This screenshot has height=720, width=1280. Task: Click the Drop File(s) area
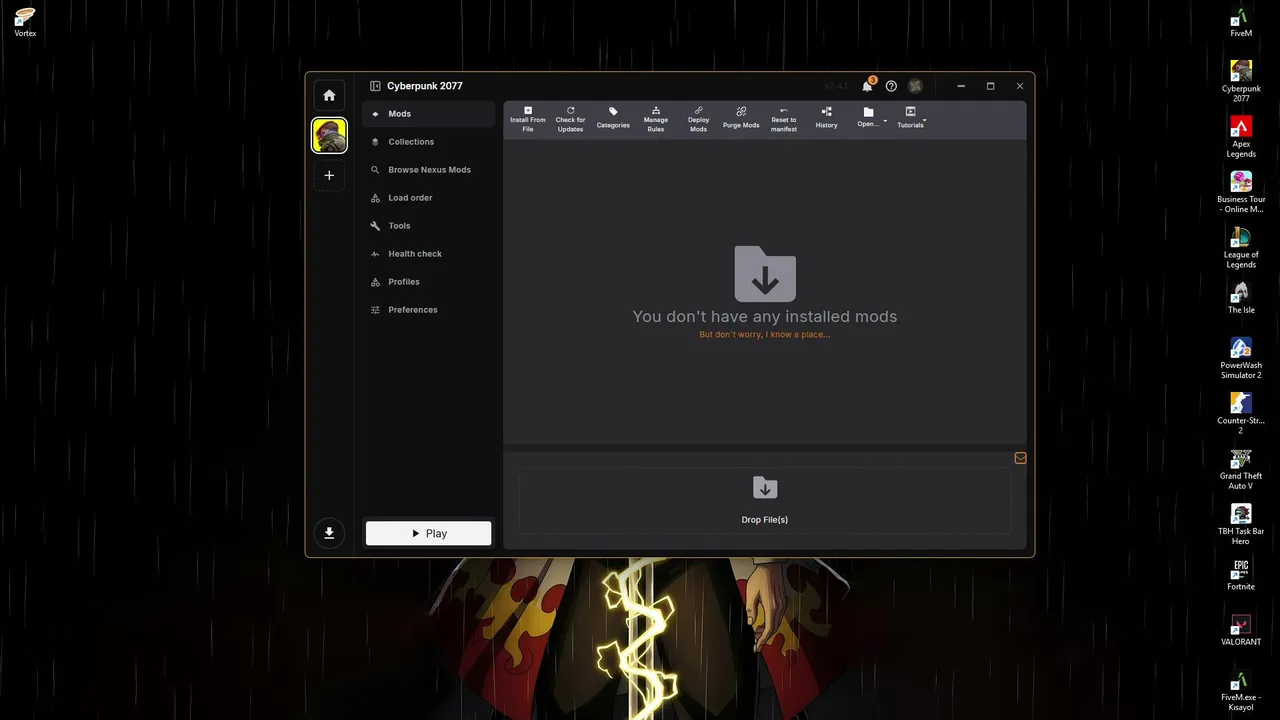(765, 500)
